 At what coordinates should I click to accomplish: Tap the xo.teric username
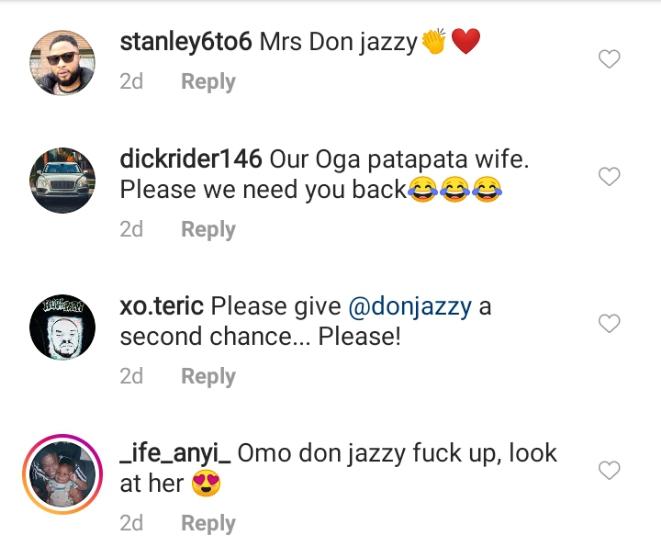click(162, 306)
